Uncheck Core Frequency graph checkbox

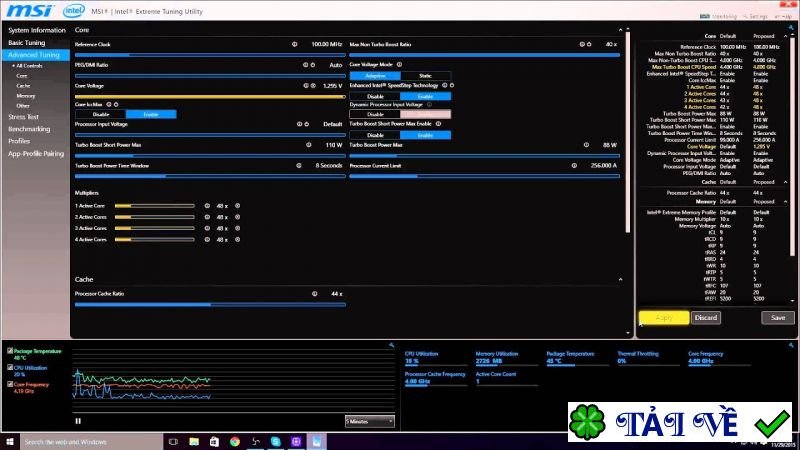tap(10, 384)
